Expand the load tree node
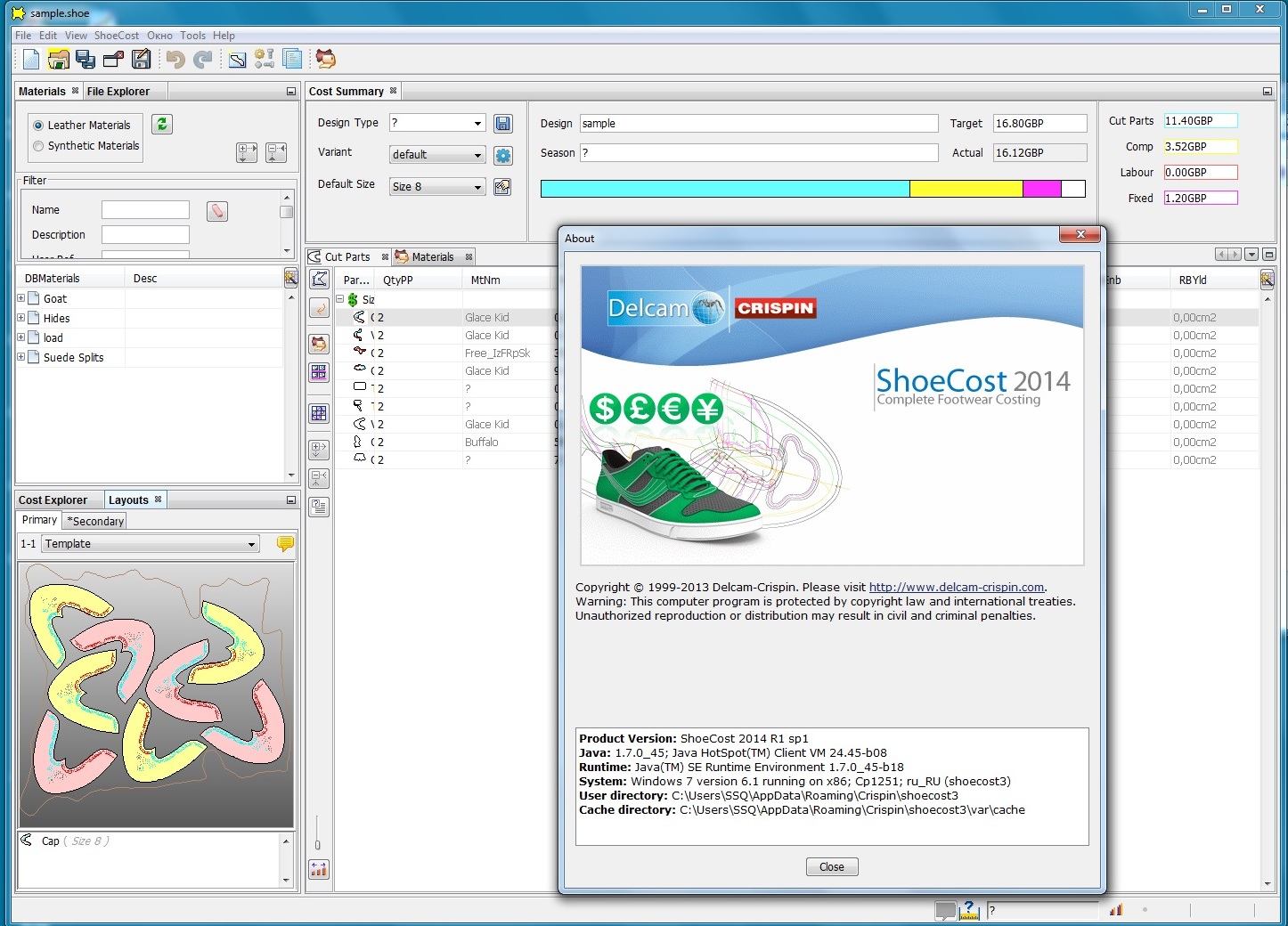The height and width of the screenshot is (926, 1288). coord(20,337)
